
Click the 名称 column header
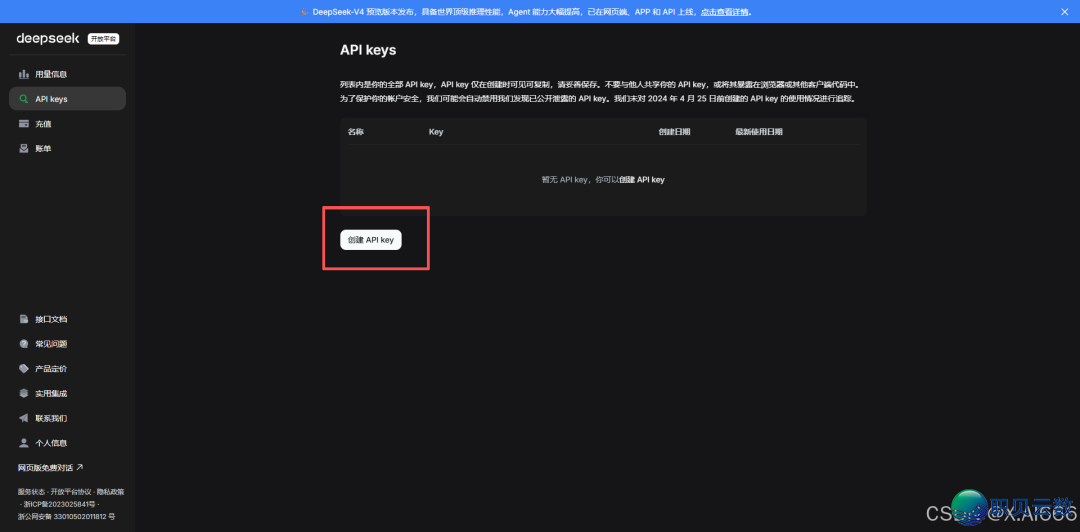pos(355,132)
